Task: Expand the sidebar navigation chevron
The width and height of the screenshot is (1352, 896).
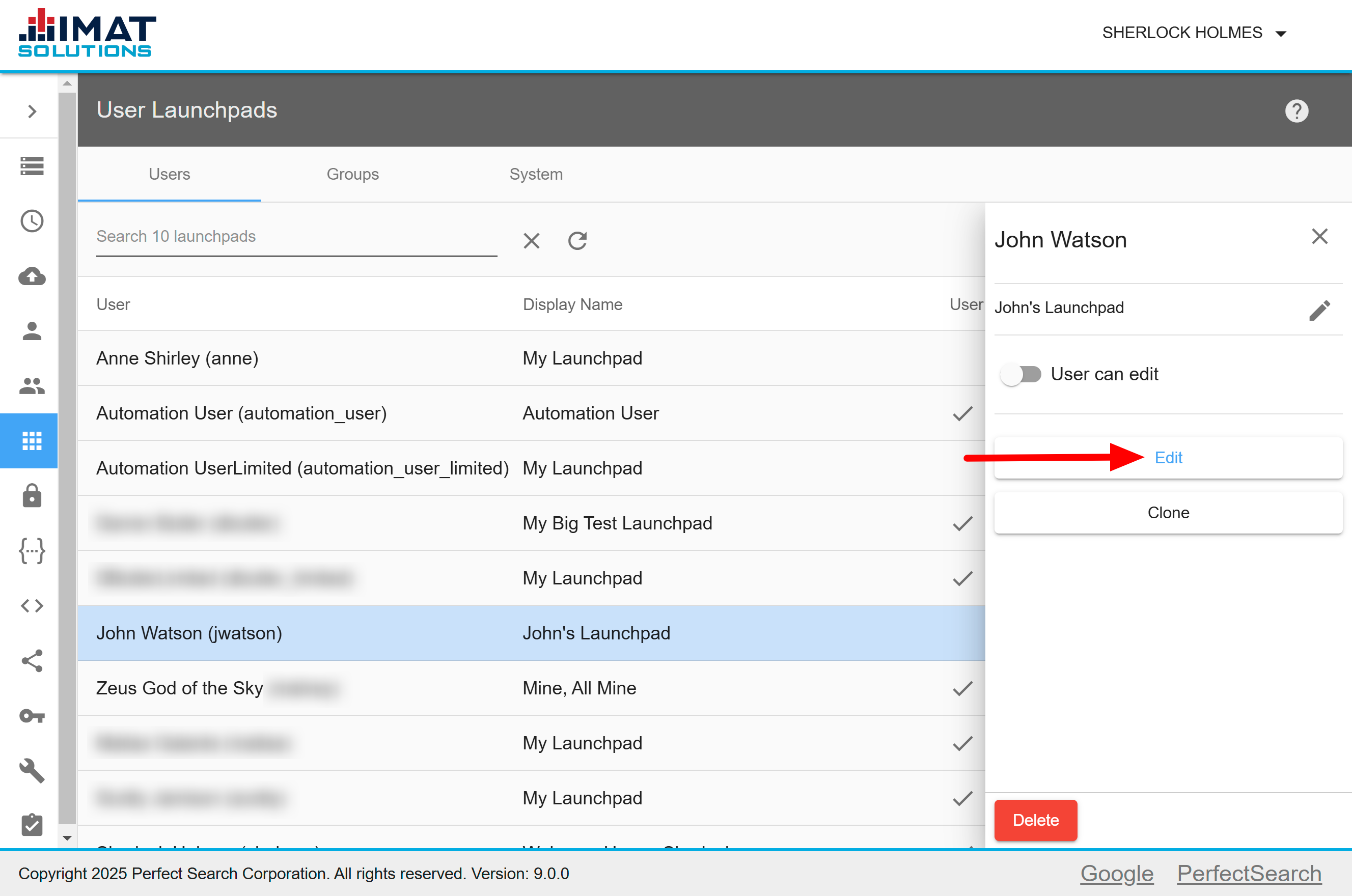Action: coord(32,111)
